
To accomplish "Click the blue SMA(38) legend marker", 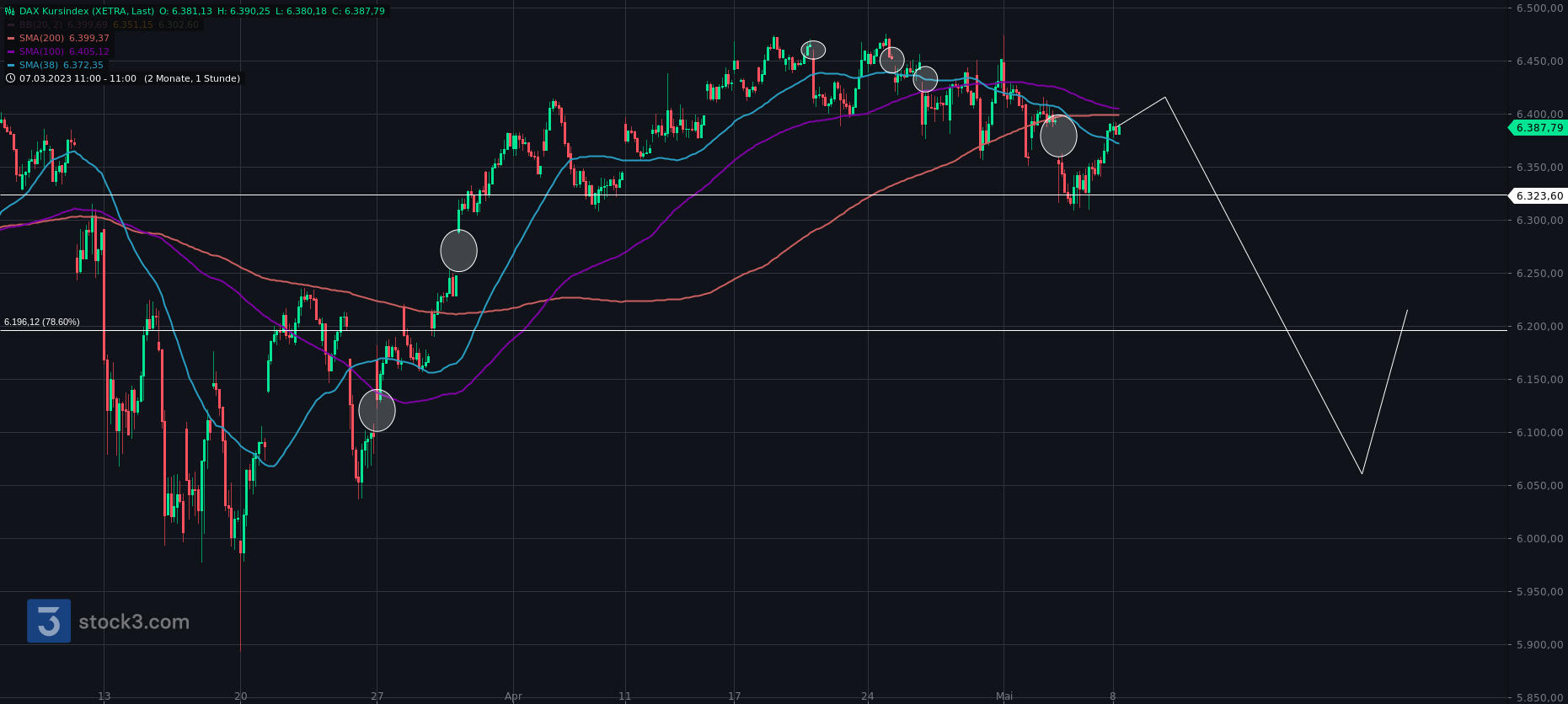I will point(11,66).
